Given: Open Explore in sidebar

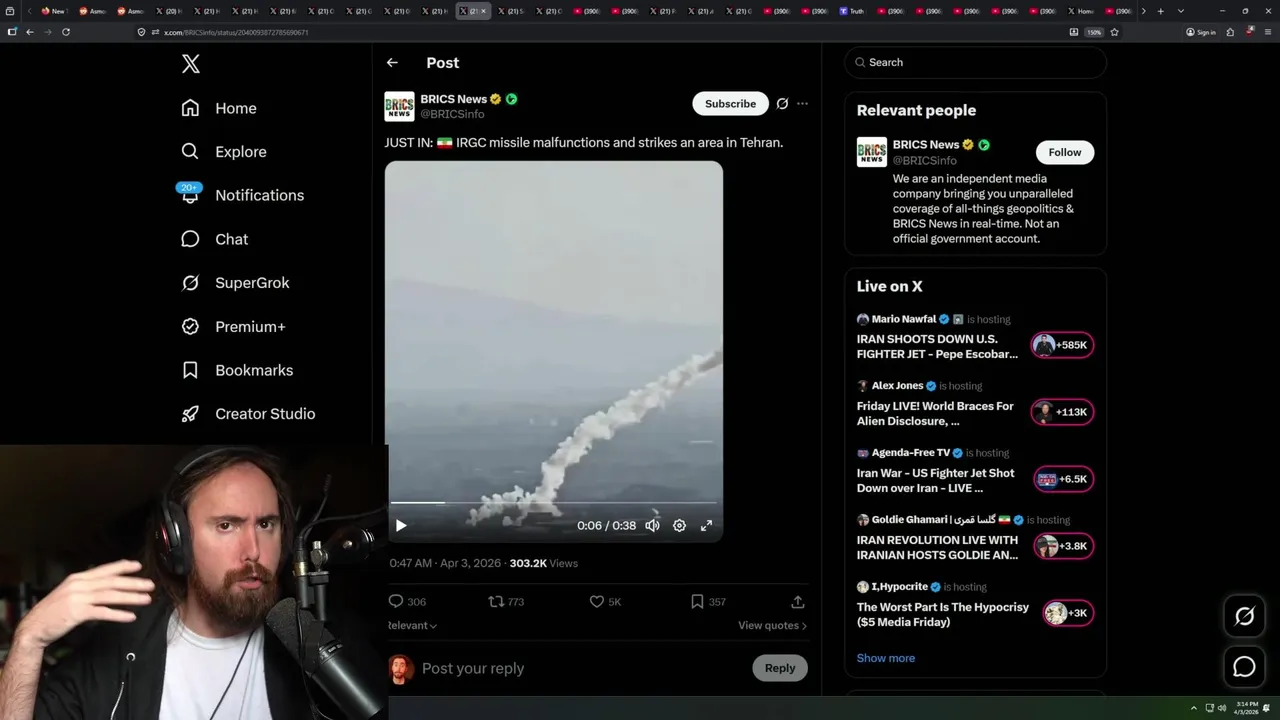Looking at the screenshot, I should (x=224, y=152).
